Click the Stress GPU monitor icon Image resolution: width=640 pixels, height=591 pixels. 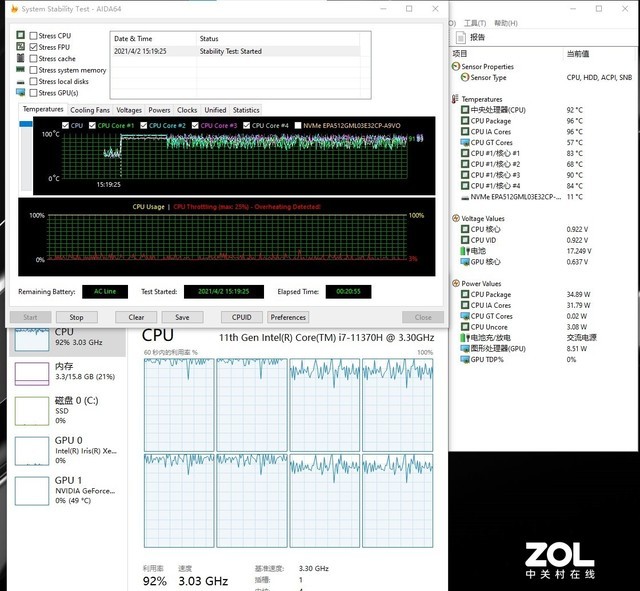(x=20, y=92)
